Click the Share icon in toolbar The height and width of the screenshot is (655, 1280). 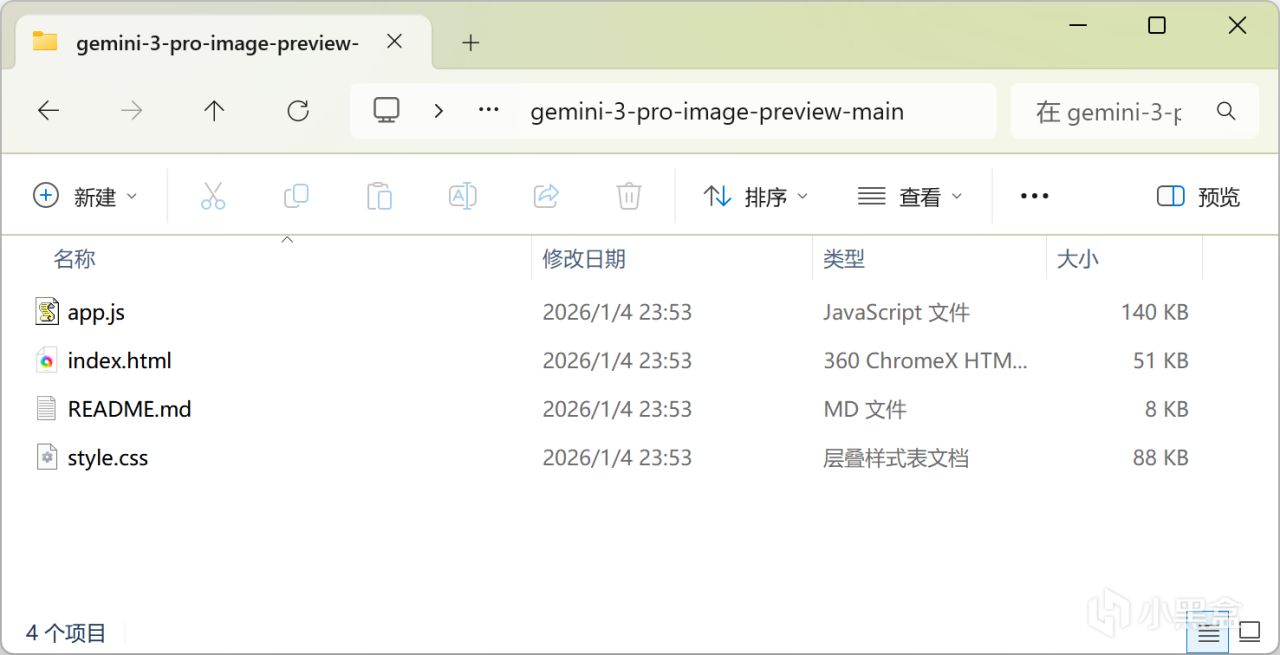tap(546, 196)
